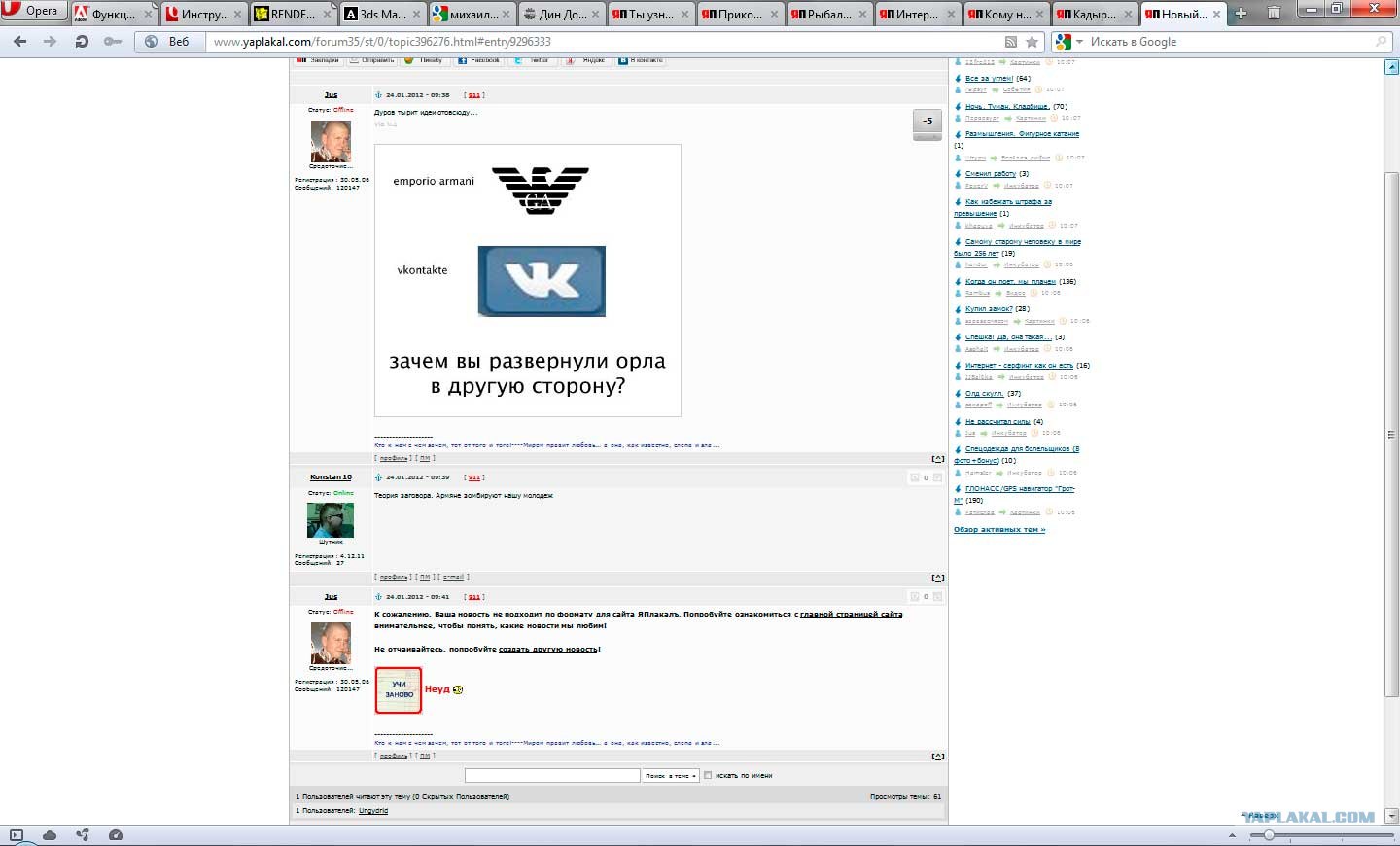1400x846 pixels.
Task: Reload the current page
Action: pos(82,42)
